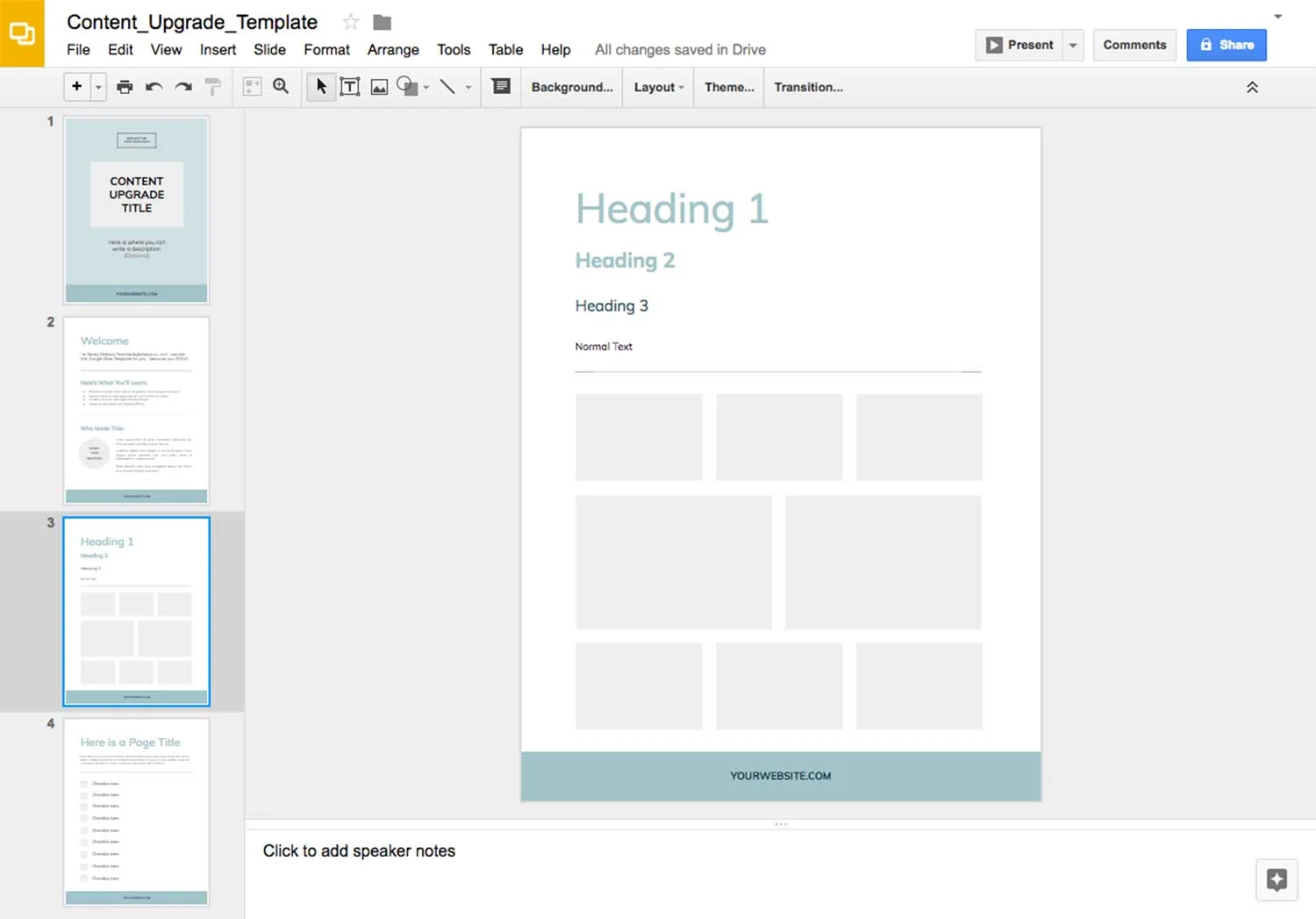Select the Heading 3 text on slide
Viewport: 1316px width, 919px height.
[x=612, y=305]
